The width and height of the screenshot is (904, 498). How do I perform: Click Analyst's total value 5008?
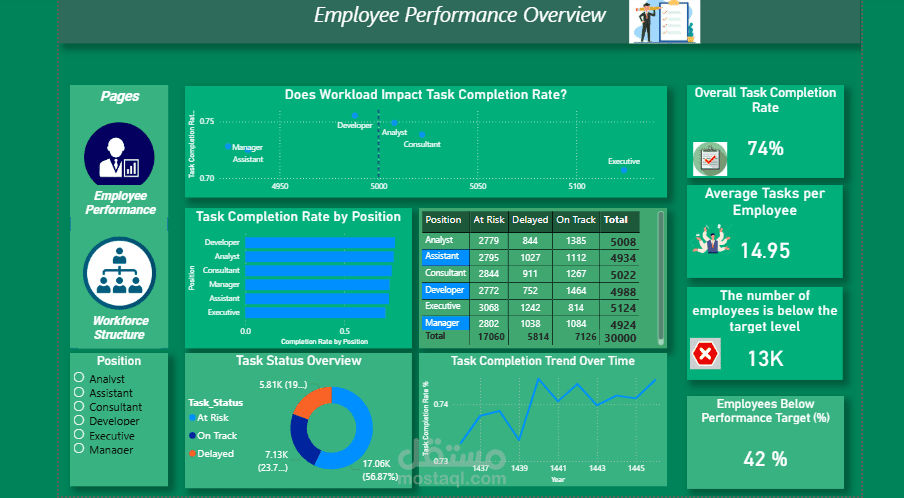click(623, 242)
